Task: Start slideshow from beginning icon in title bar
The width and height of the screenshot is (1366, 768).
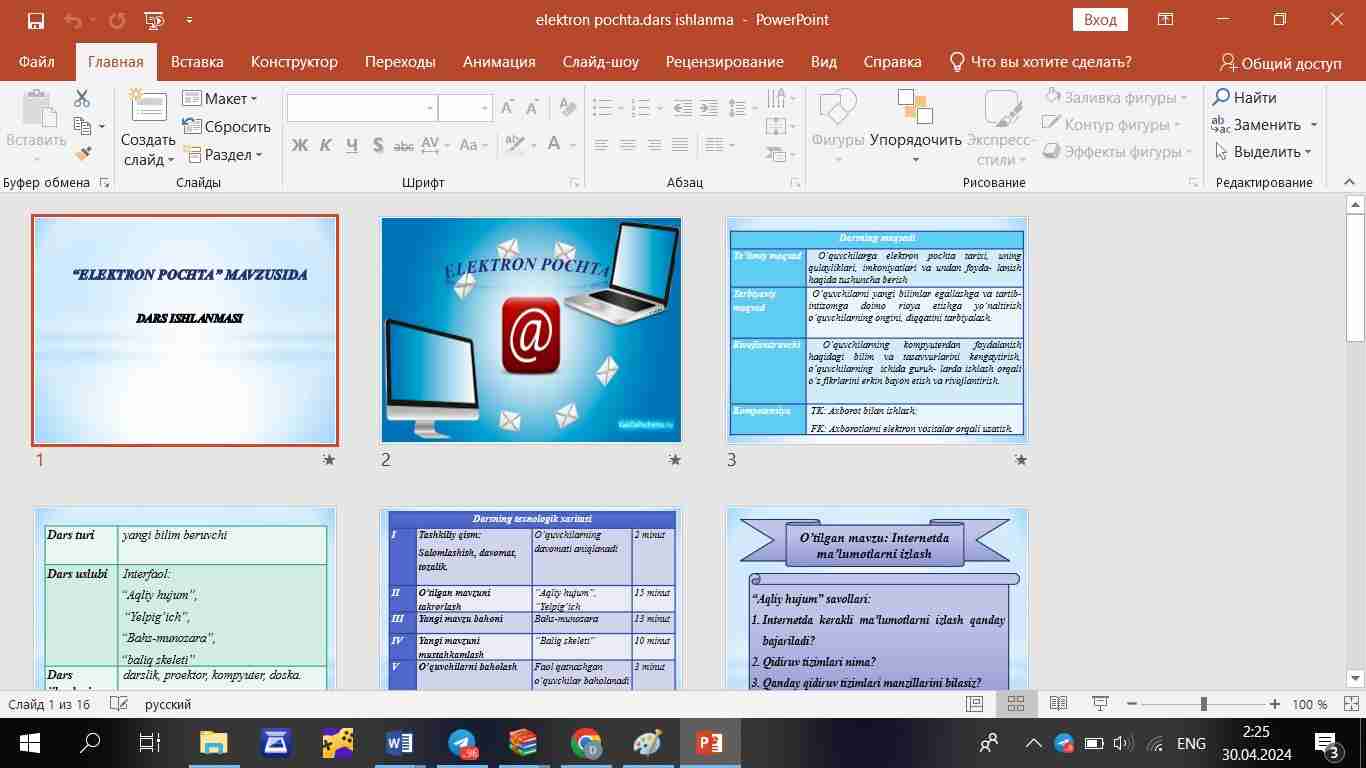Action: (x=154, y=20)
